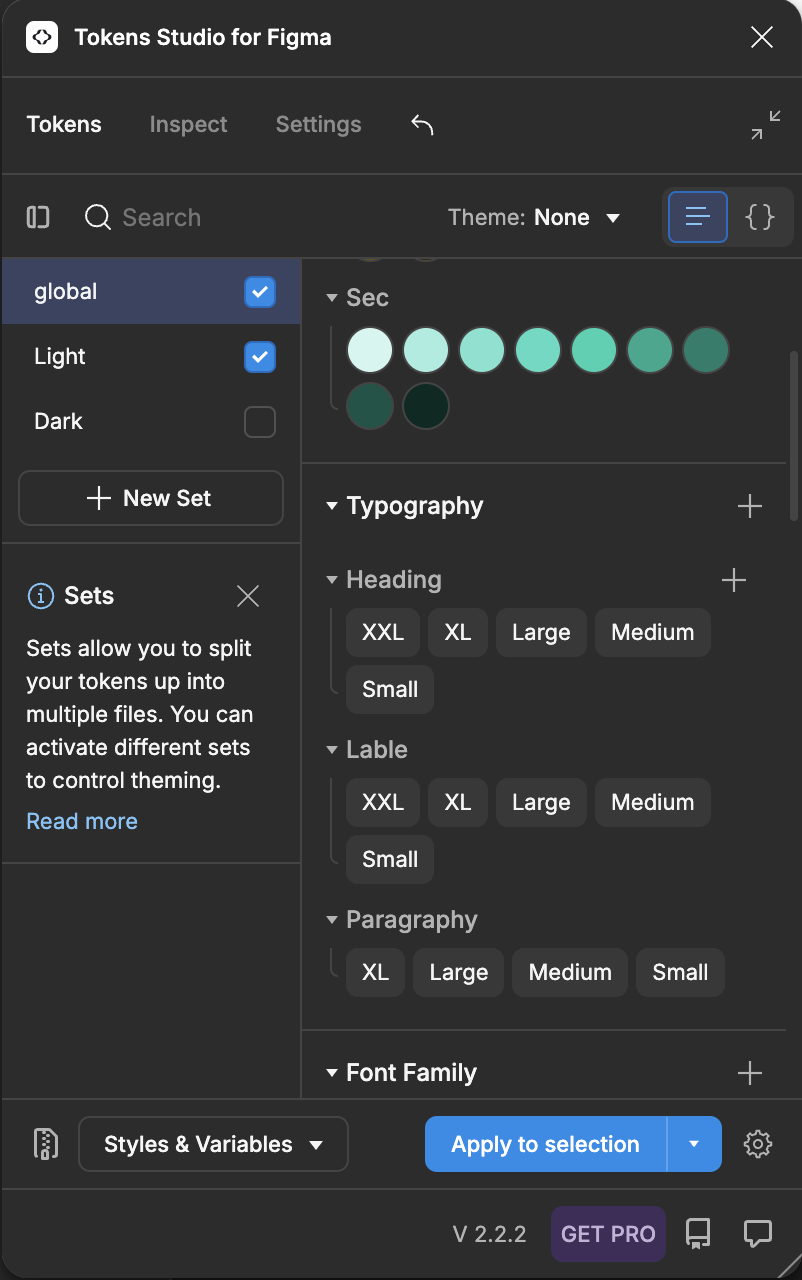Switch to JSON view braces icon
The width and height of the screenshot is (802, 1280).
coord(761,217)
